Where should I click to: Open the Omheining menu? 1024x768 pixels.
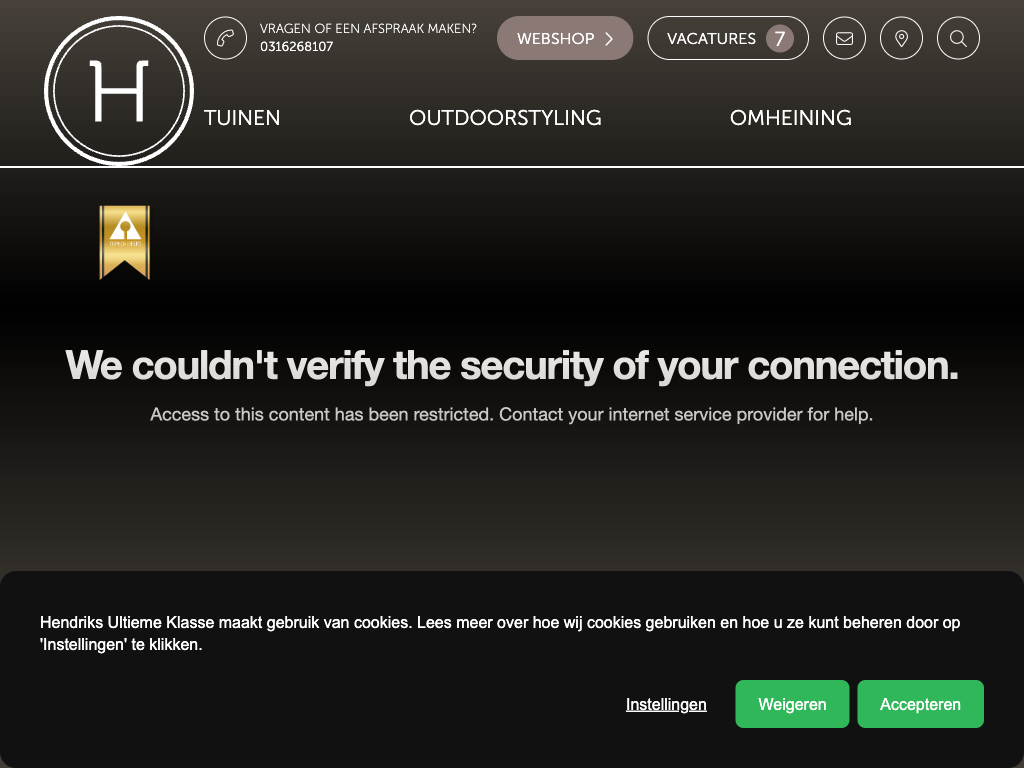tap(790, 118)
